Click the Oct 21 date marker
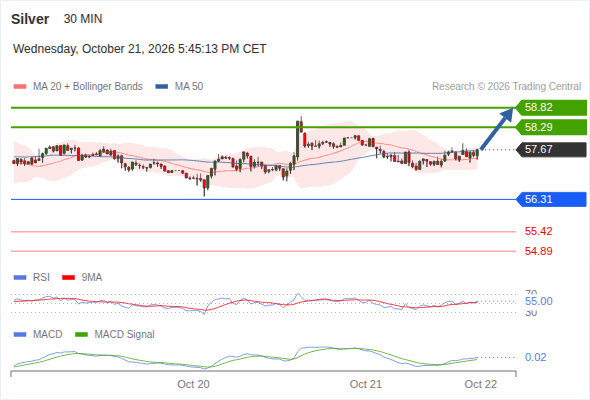 [366, 384]
